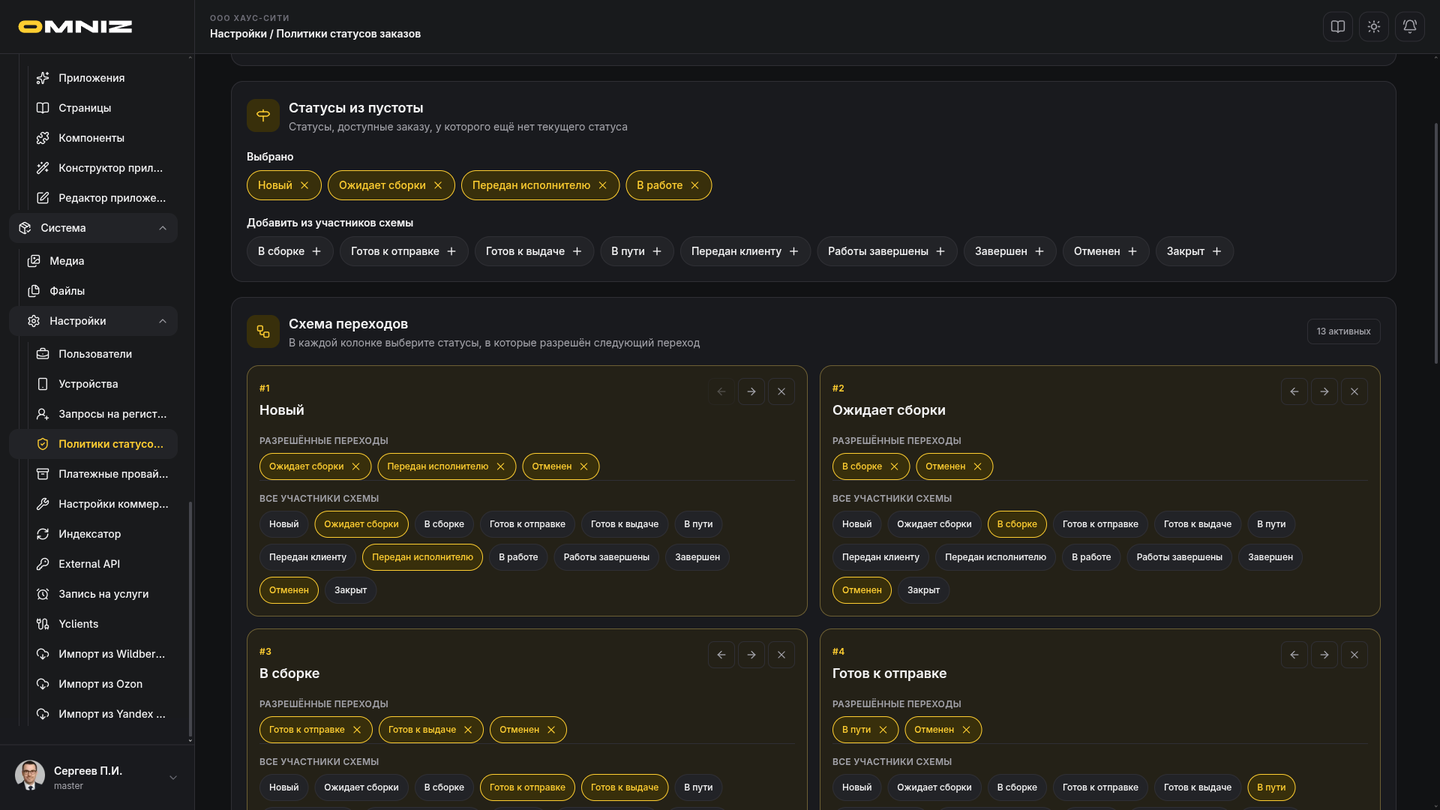This screenshot has height=810, width=1440.
Task: Go to Настройки via the breadcrumb
Action: click(x=238, y=34)
